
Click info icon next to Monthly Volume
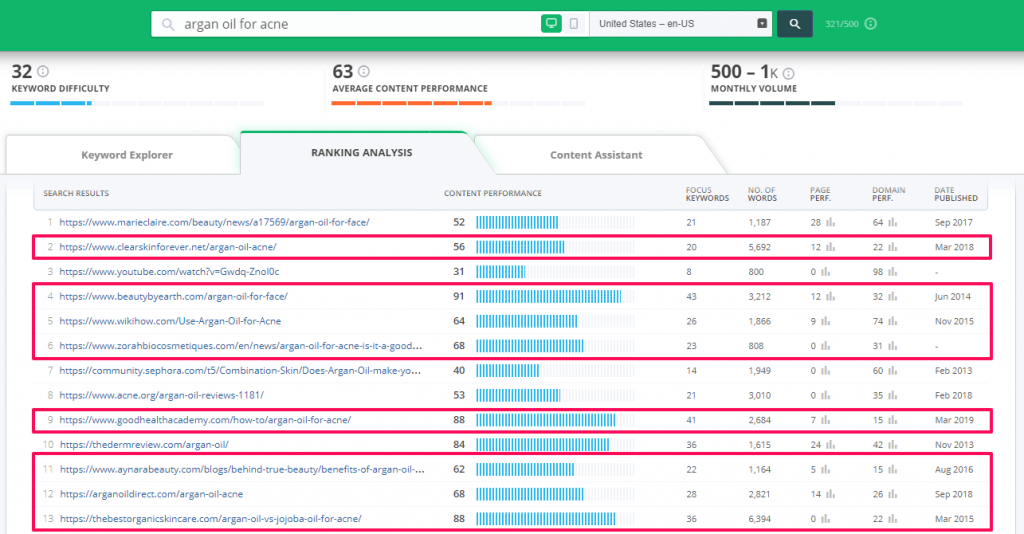(789, 73)
